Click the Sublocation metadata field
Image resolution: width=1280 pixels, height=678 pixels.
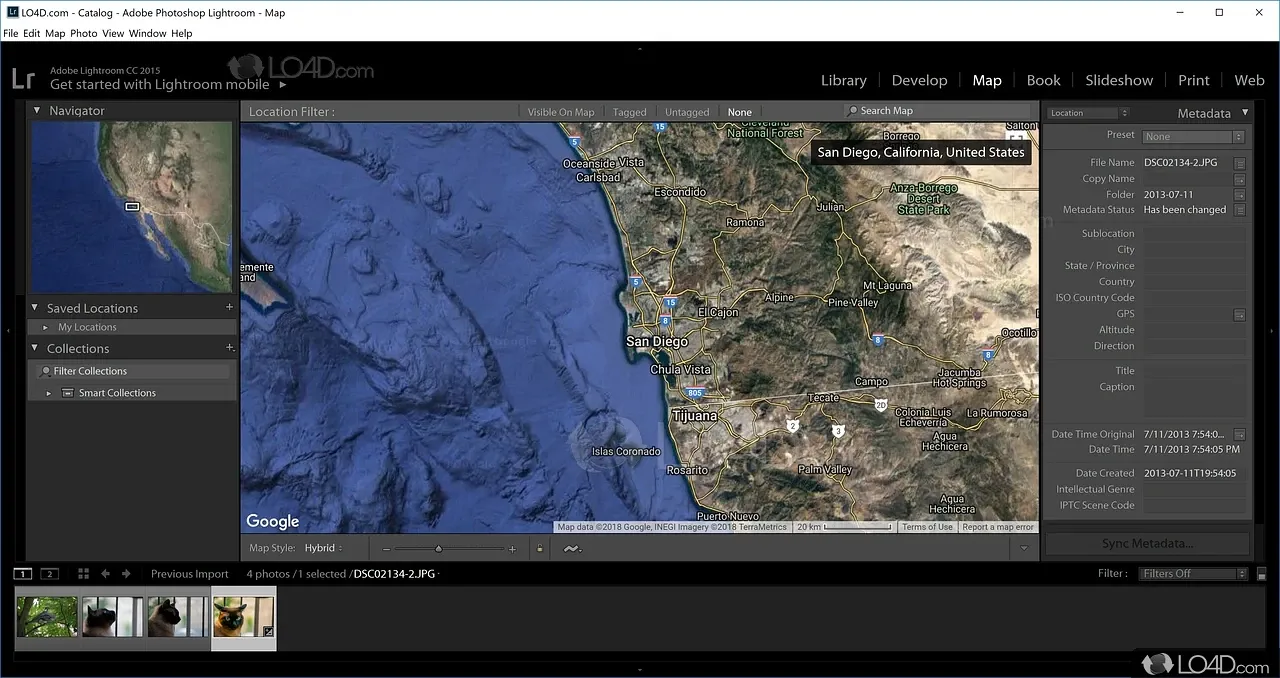click(1195, 234)
